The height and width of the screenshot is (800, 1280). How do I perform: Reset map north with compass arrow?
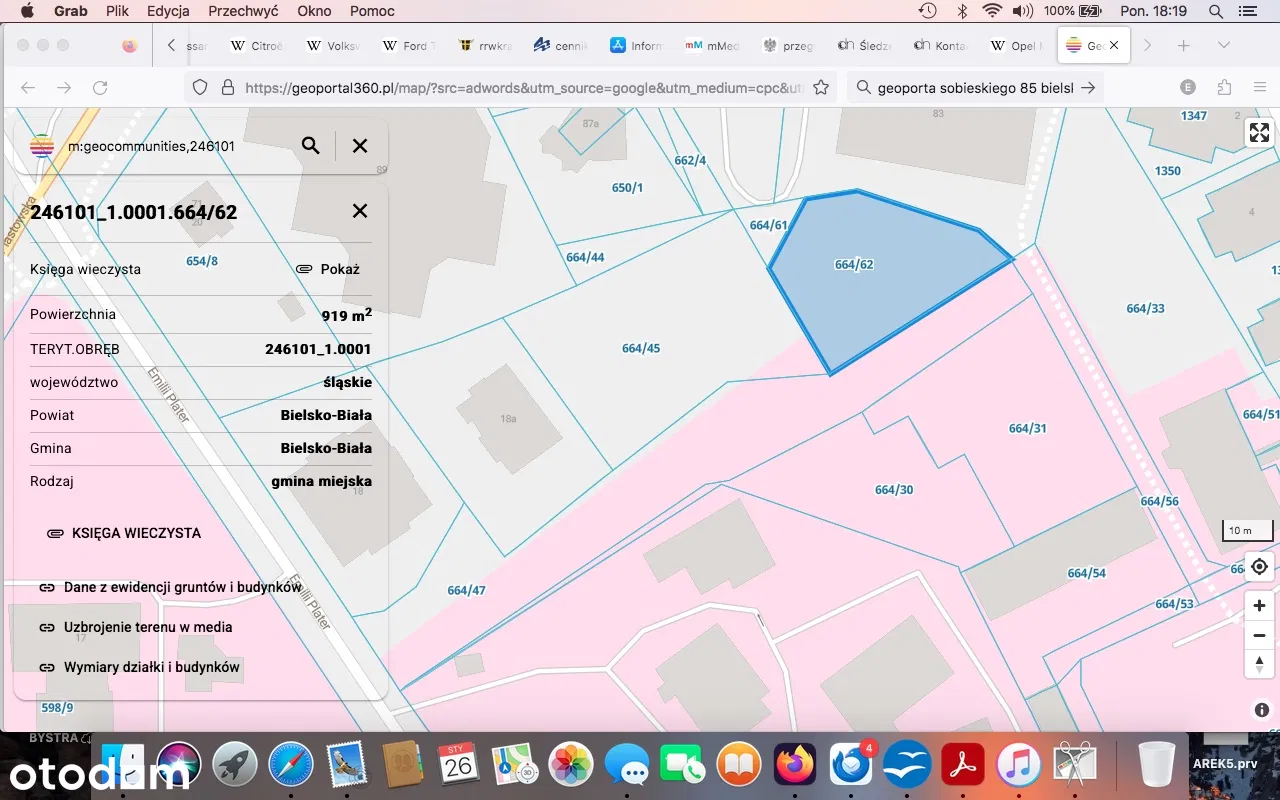1259,664
